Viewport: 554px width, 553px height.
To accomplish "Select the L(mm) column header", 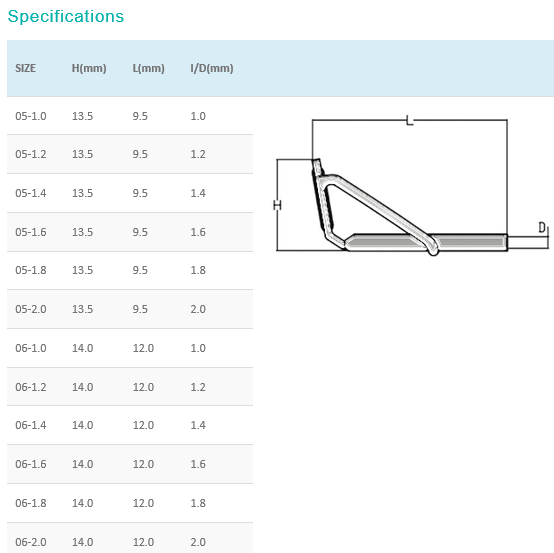I will [148, 68].
